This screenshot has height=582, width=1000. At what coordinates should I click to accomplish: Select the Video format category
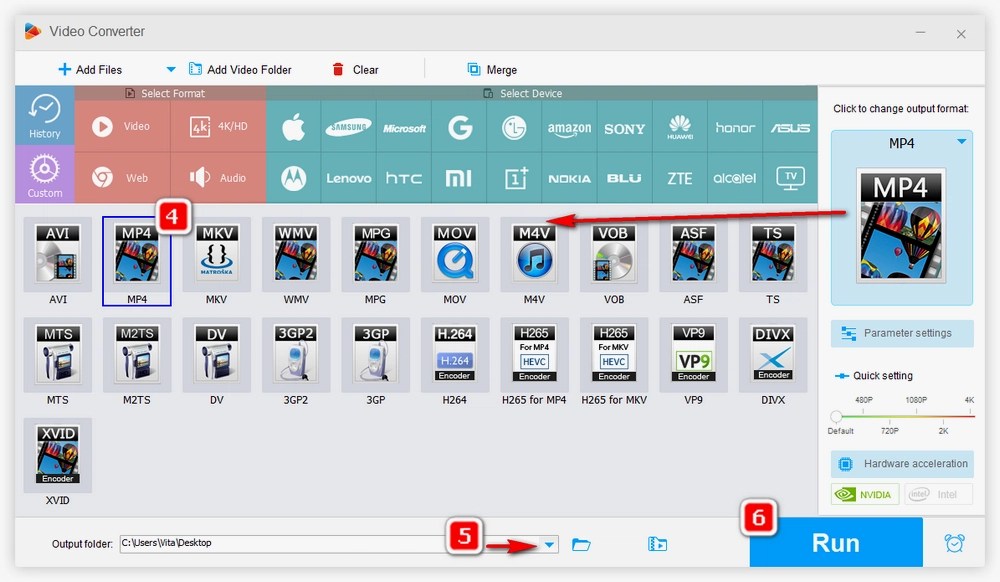(x=122, y=126)
